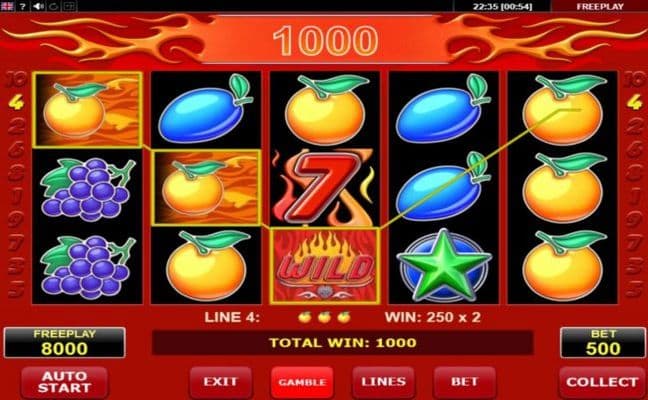Open the UK flag language selector
The image size is (648, 400).
click(x=7, y=6)
